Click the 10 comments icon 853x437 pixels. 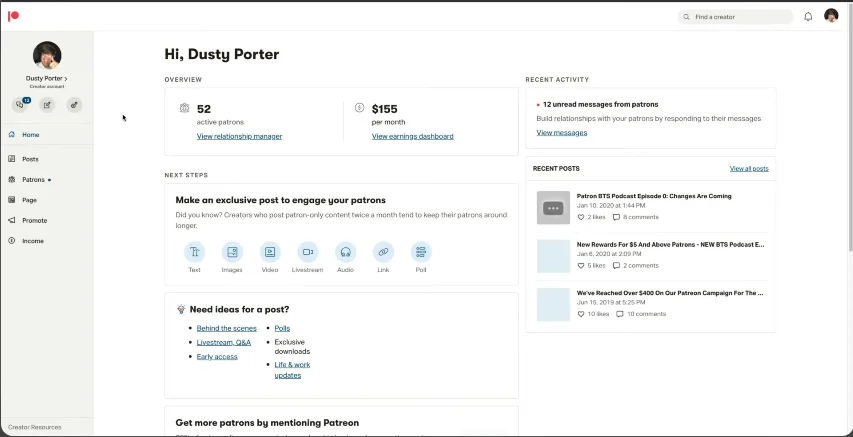[620, 314]
